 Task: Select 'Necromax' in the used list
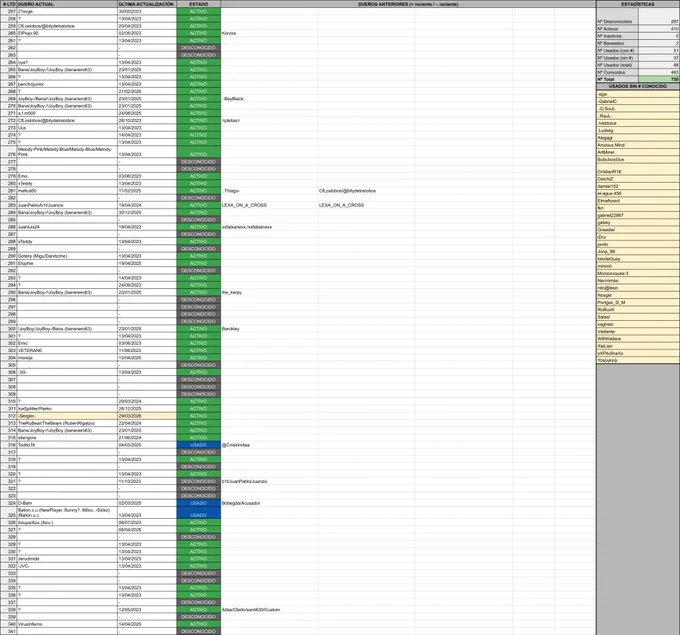click(x=638, y=281)
